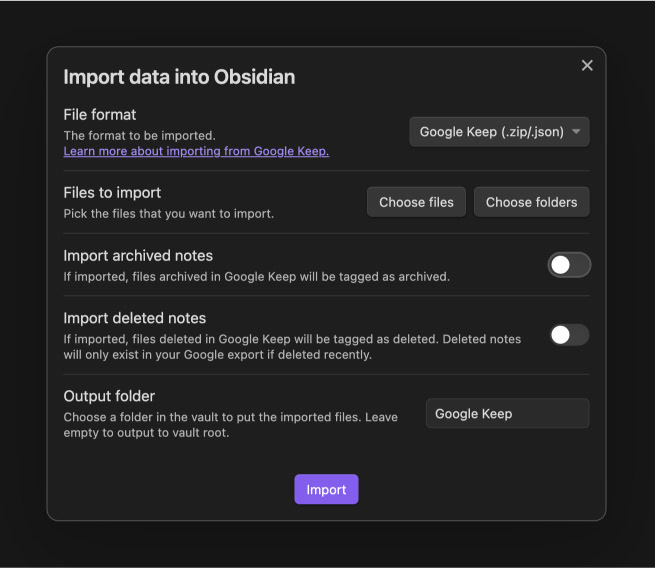
Task: Click 'Choose a folder in the vault' description
Action: [x=231, y=425]
